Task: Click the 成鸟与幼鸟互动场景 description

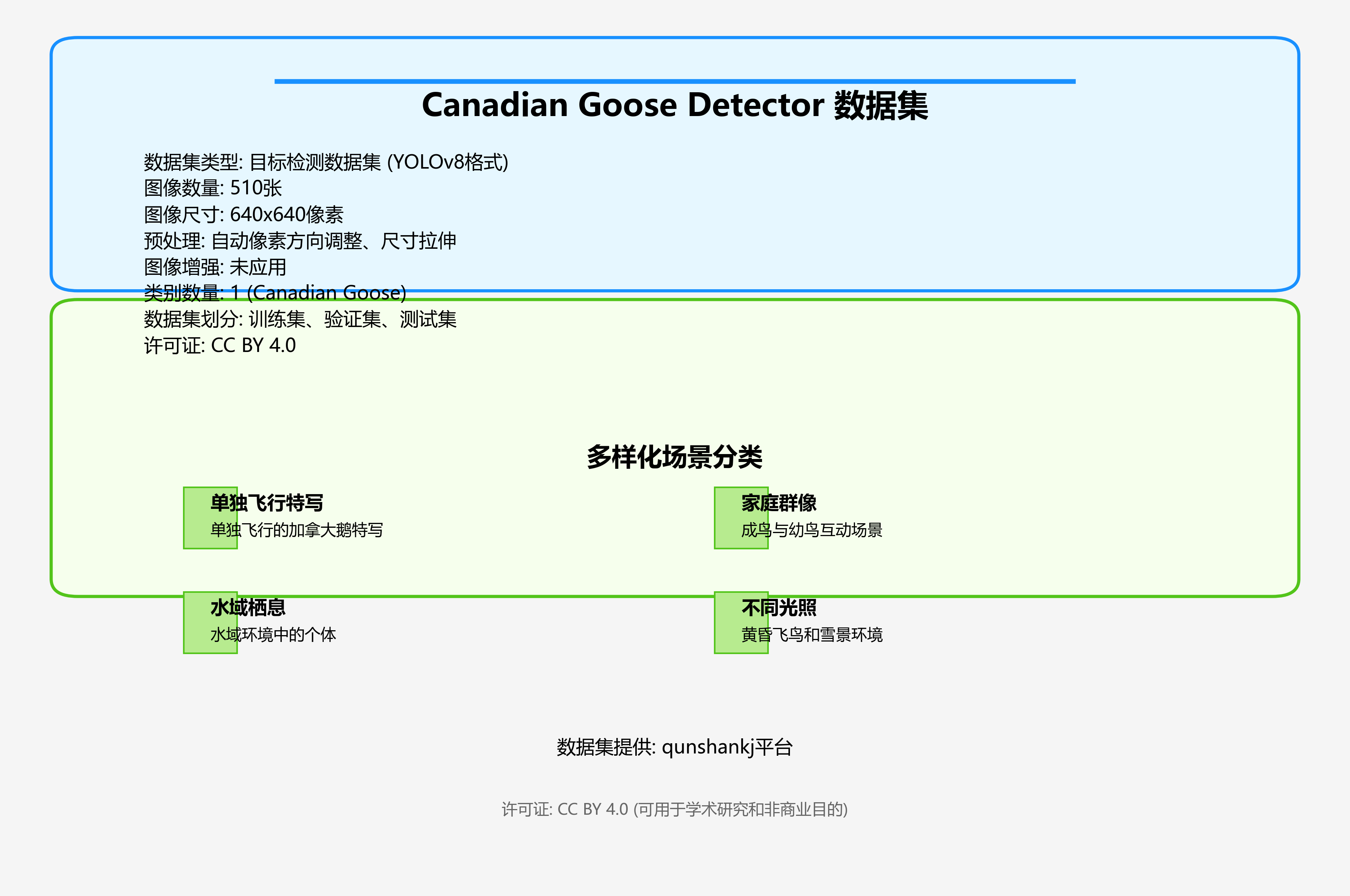Action: pyautogui.click(x=812, y=530)
